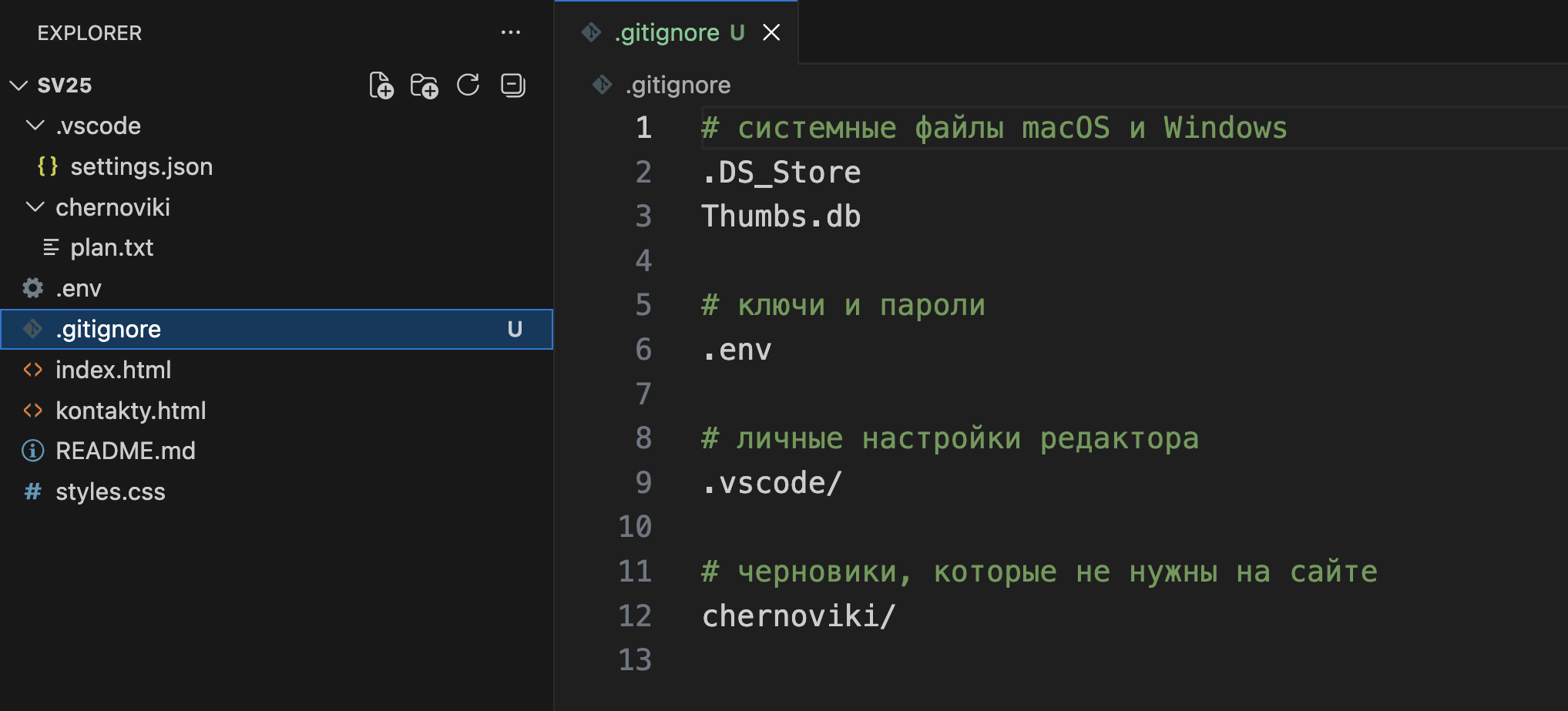1568x711 pixels.
Task: Collapse the .vscode folder chevron
Action: pos(35,125)
